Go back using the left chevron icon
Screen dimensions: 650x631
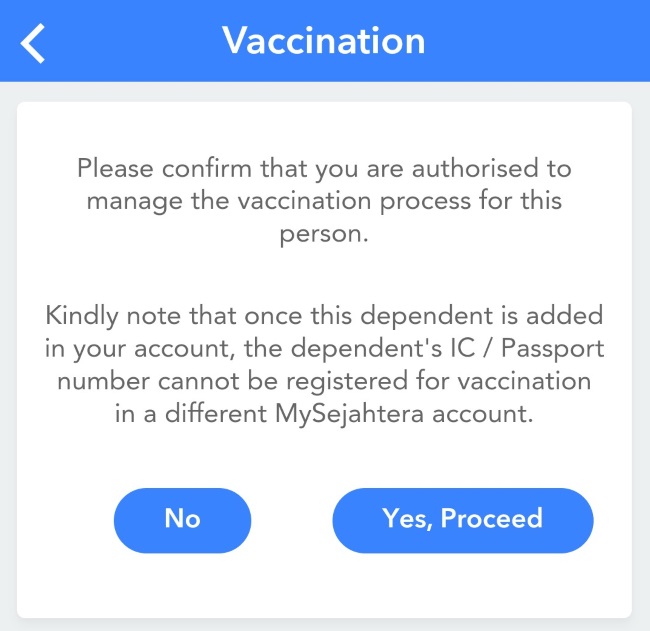click(x=33, y=43)
